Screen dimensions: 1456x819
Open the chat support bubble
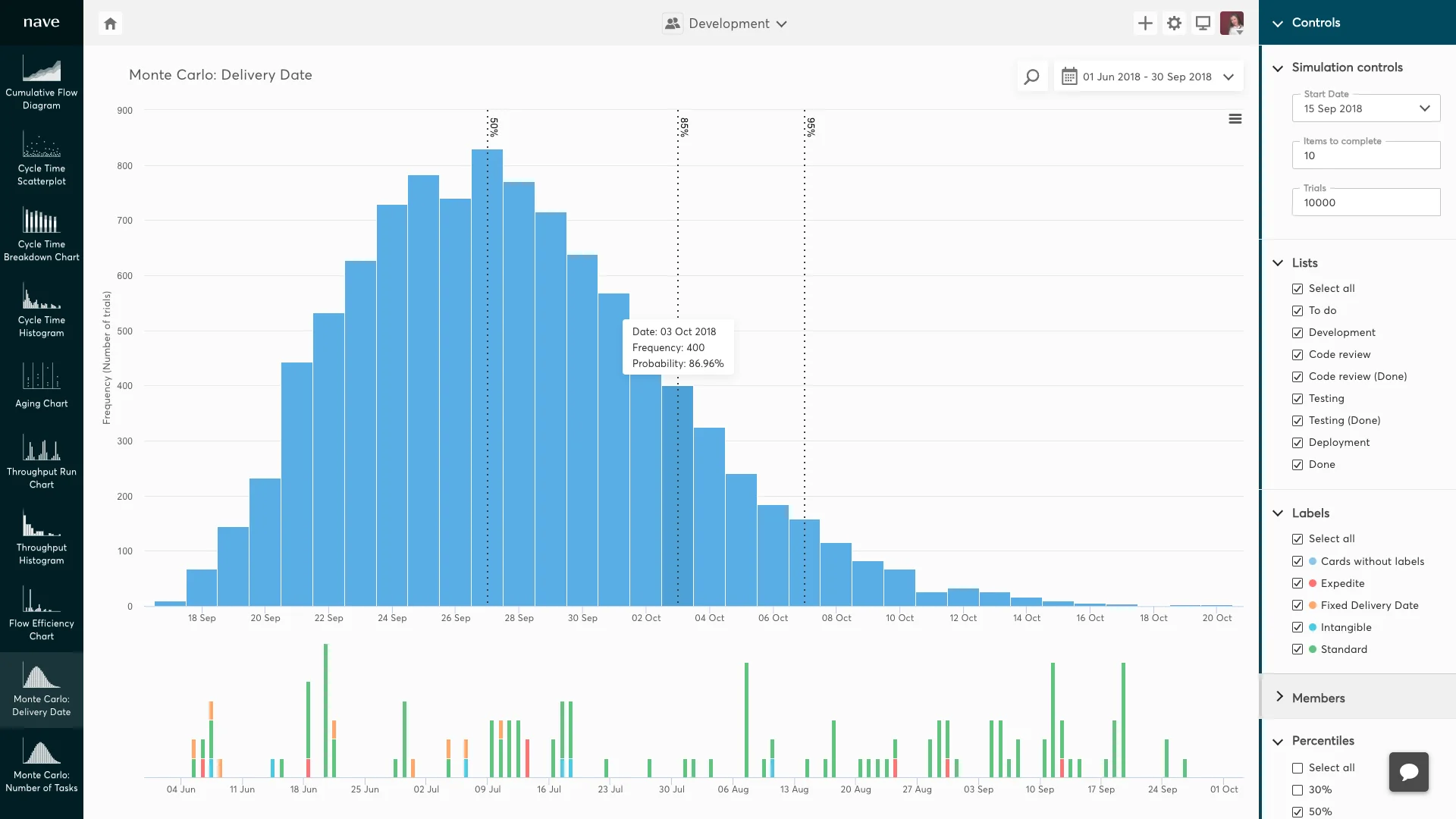click(x=1408, y=772)
